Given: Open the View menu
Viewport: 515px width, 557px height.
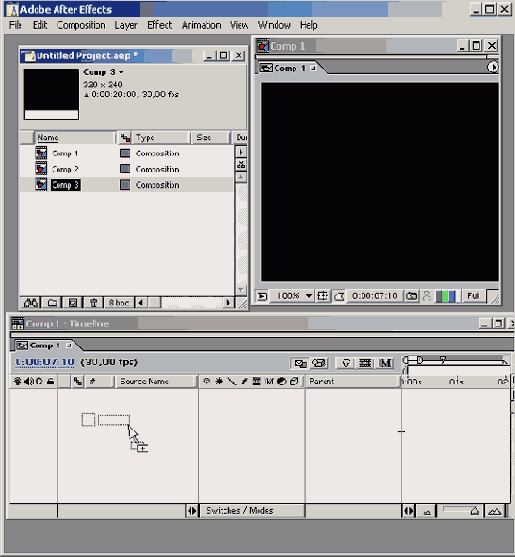Looking at the screenshot, I should tap(239, 25).
